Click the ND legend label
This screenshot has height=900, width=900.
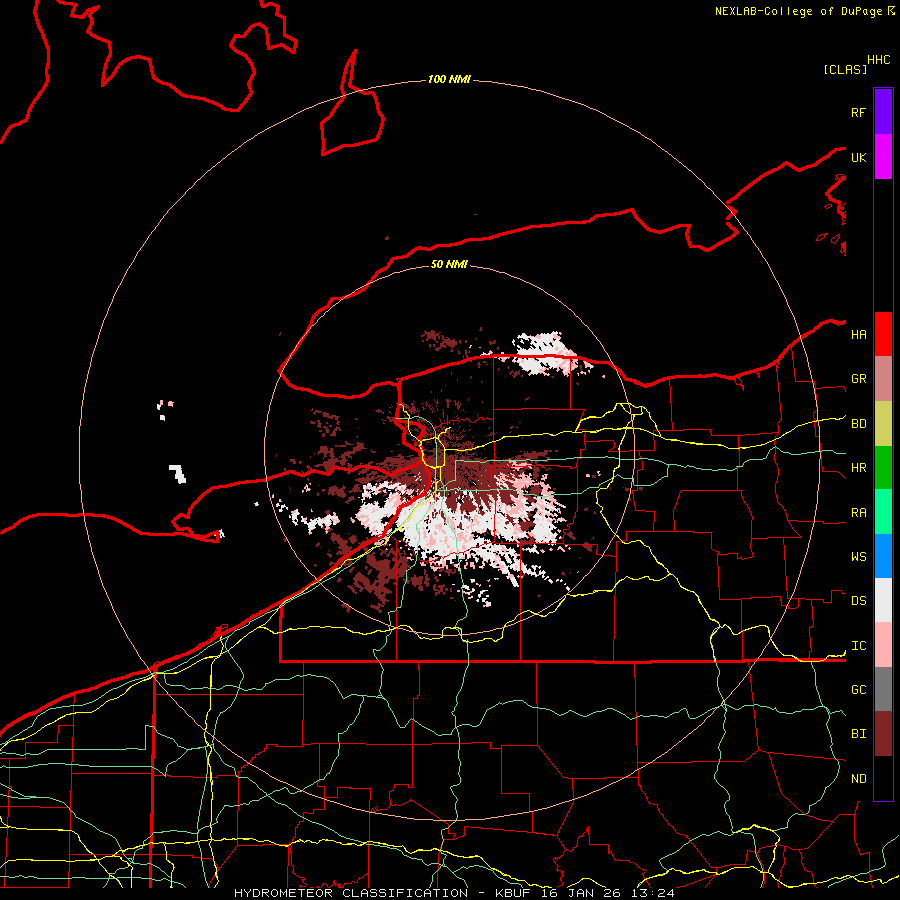coord(858,779)
